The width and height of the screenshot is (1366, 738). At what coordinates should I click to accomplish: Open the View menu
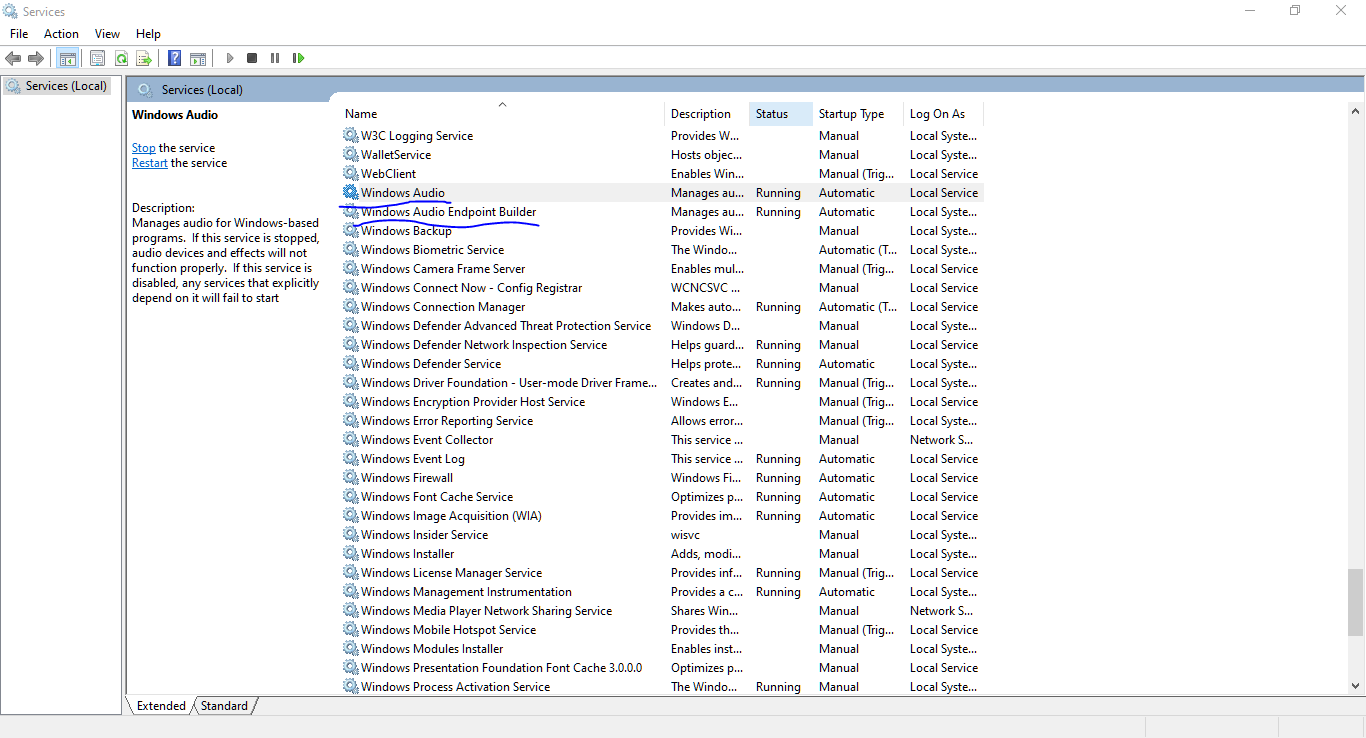tap(107, 34)
